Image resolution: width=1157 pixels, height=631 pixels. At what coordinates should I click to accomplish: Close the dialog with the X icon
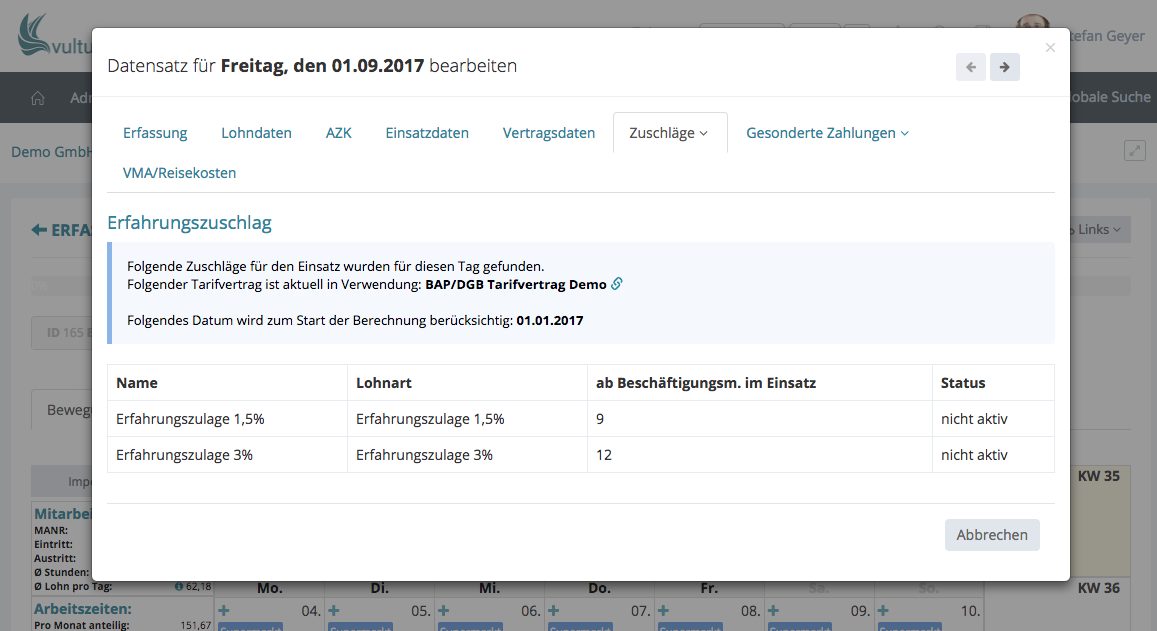click(1049, 47)
